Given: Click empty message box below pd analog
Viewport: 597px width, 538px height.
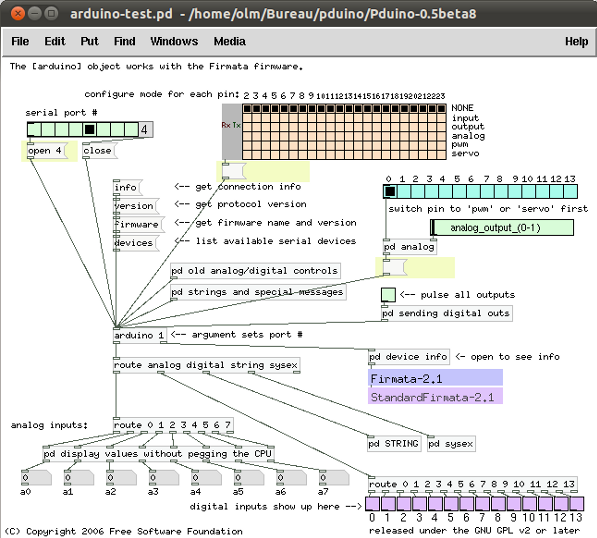Looking at the screenshot, I should 395,267.
